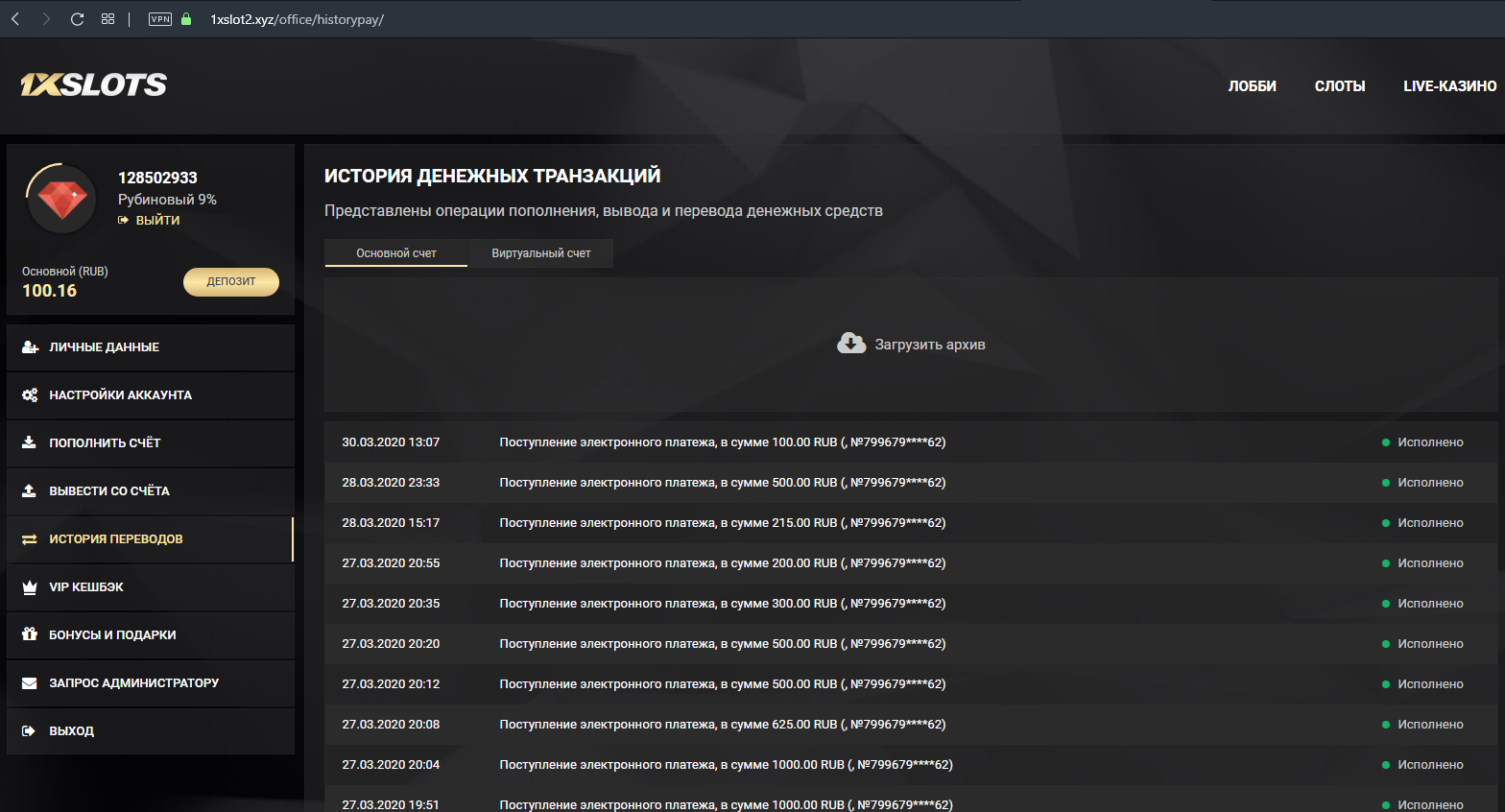Click the 1XSLOTS logo
1505x812 pixels.
click(93, 85)
